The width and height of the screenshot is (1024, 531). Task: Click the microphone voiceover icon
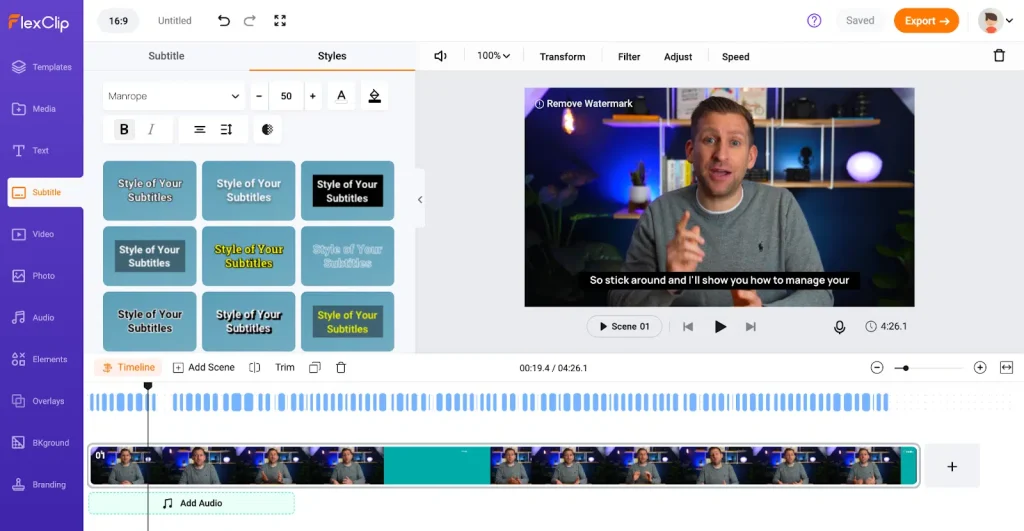pos(840,327)
